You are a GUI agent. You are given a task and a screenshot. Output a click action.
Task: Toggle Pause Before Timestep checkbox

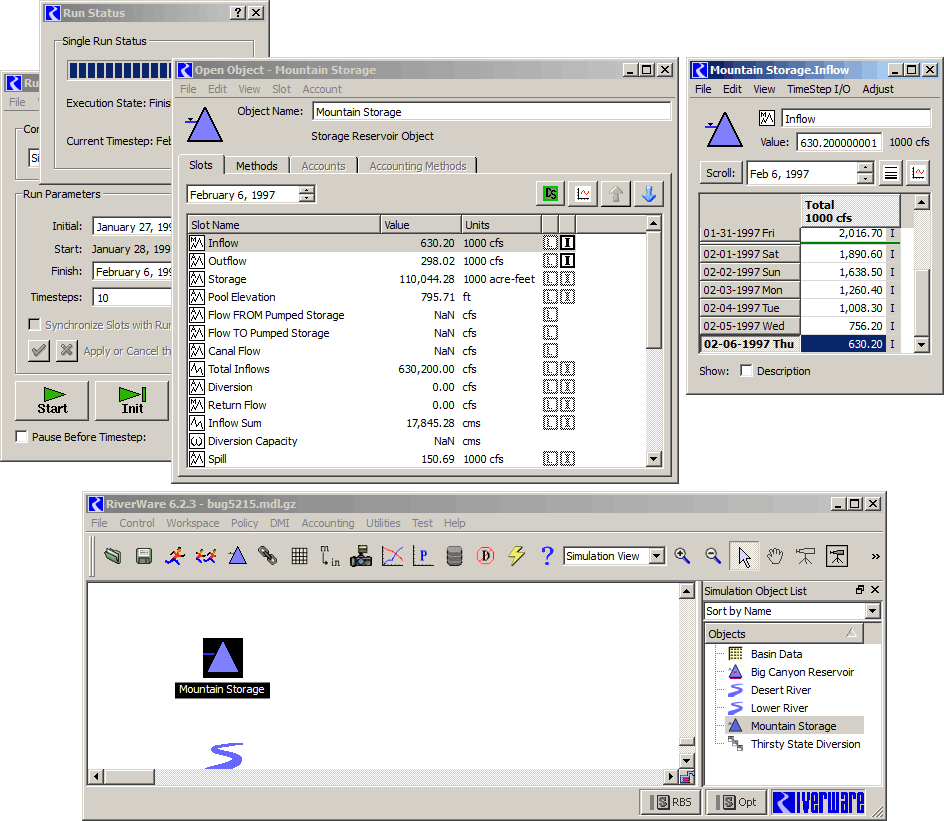click(x=22, y=436)
